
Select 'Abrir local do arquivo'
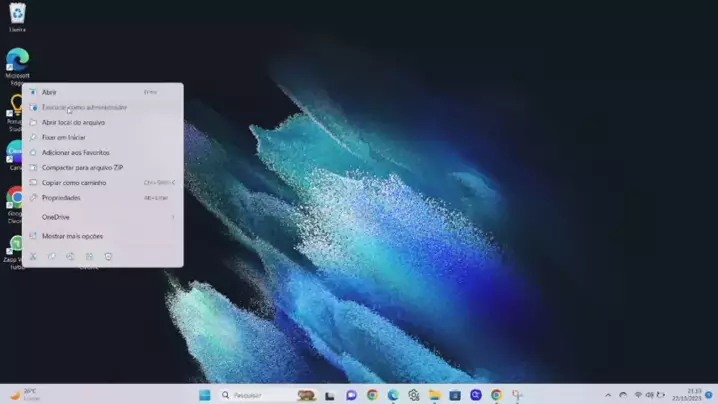[73, 122]
